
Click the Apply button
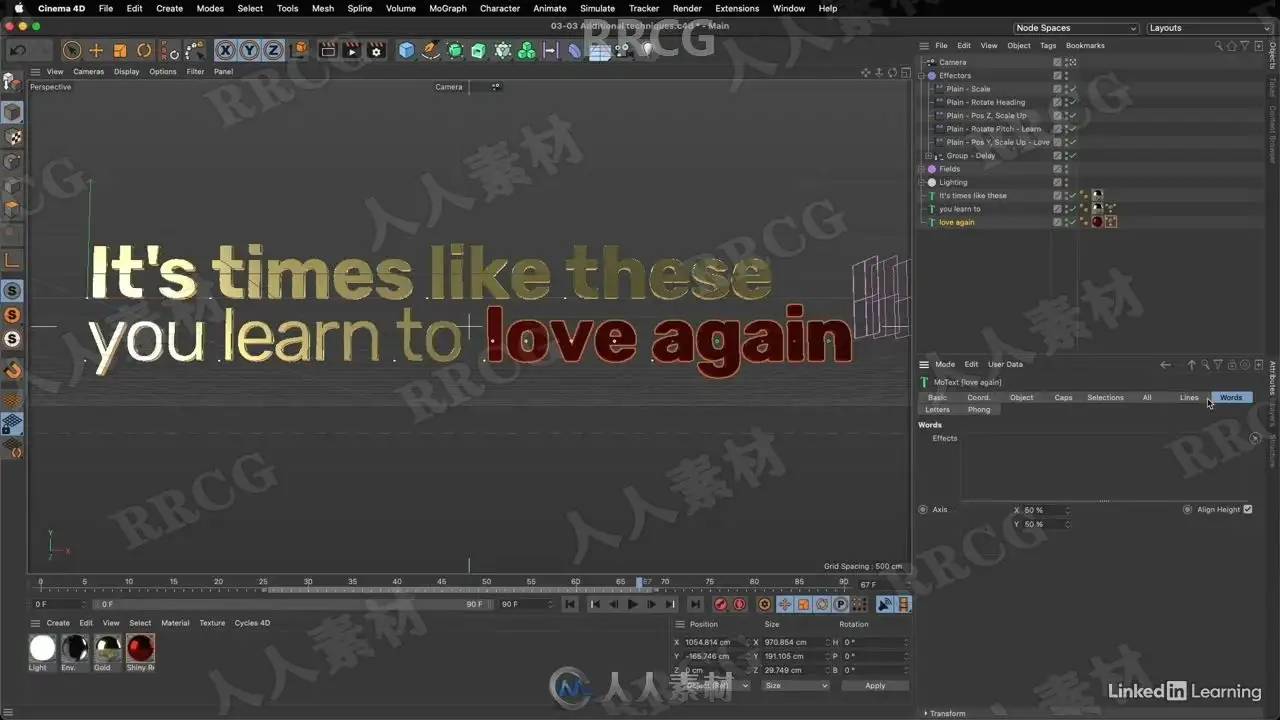pos(875,686)
